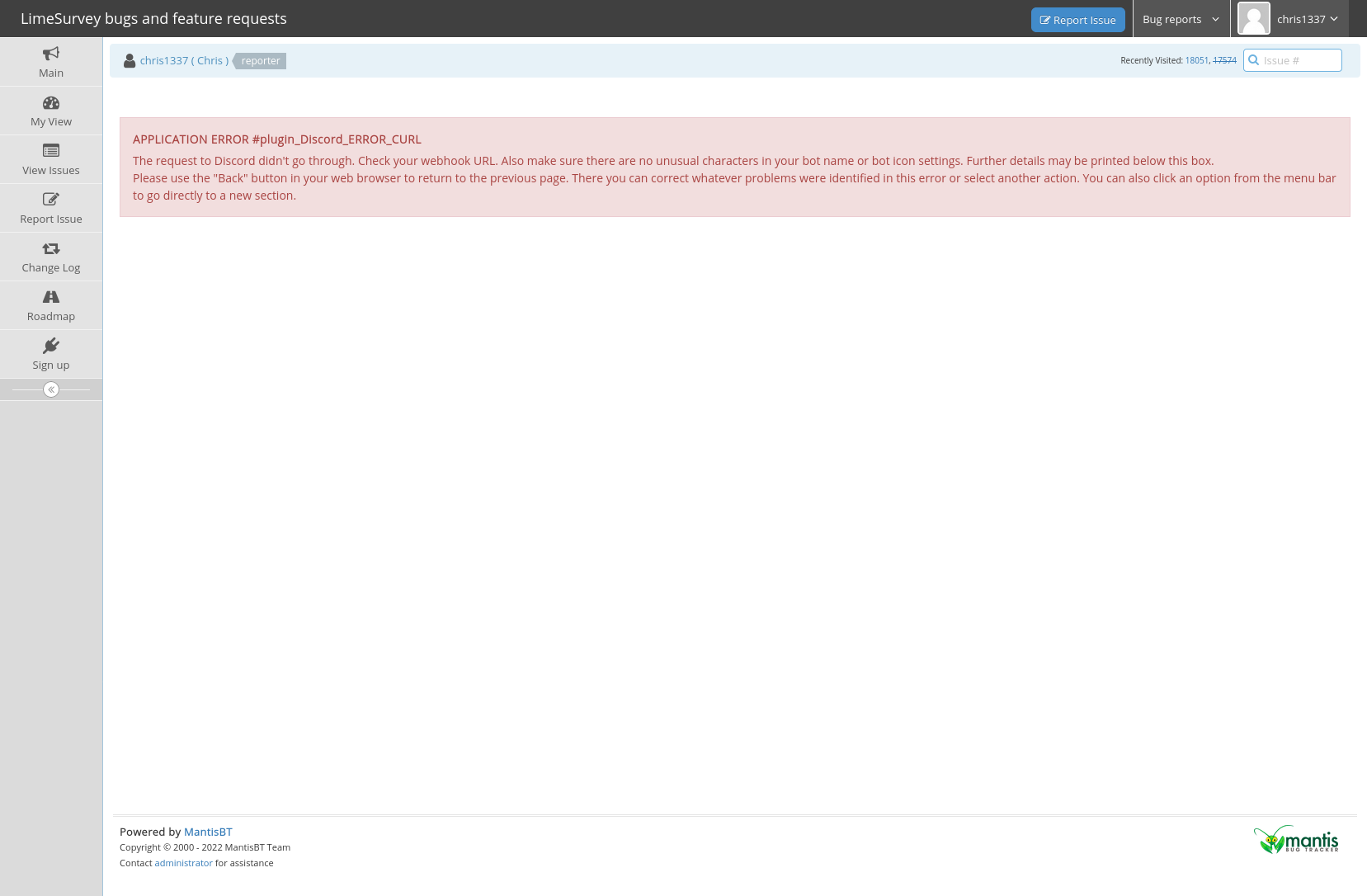Viewport: 1367px width, 896px height.
Task: Collapse the sidebar with the double-chevron toggle
Action: click(x=51, y=389)
